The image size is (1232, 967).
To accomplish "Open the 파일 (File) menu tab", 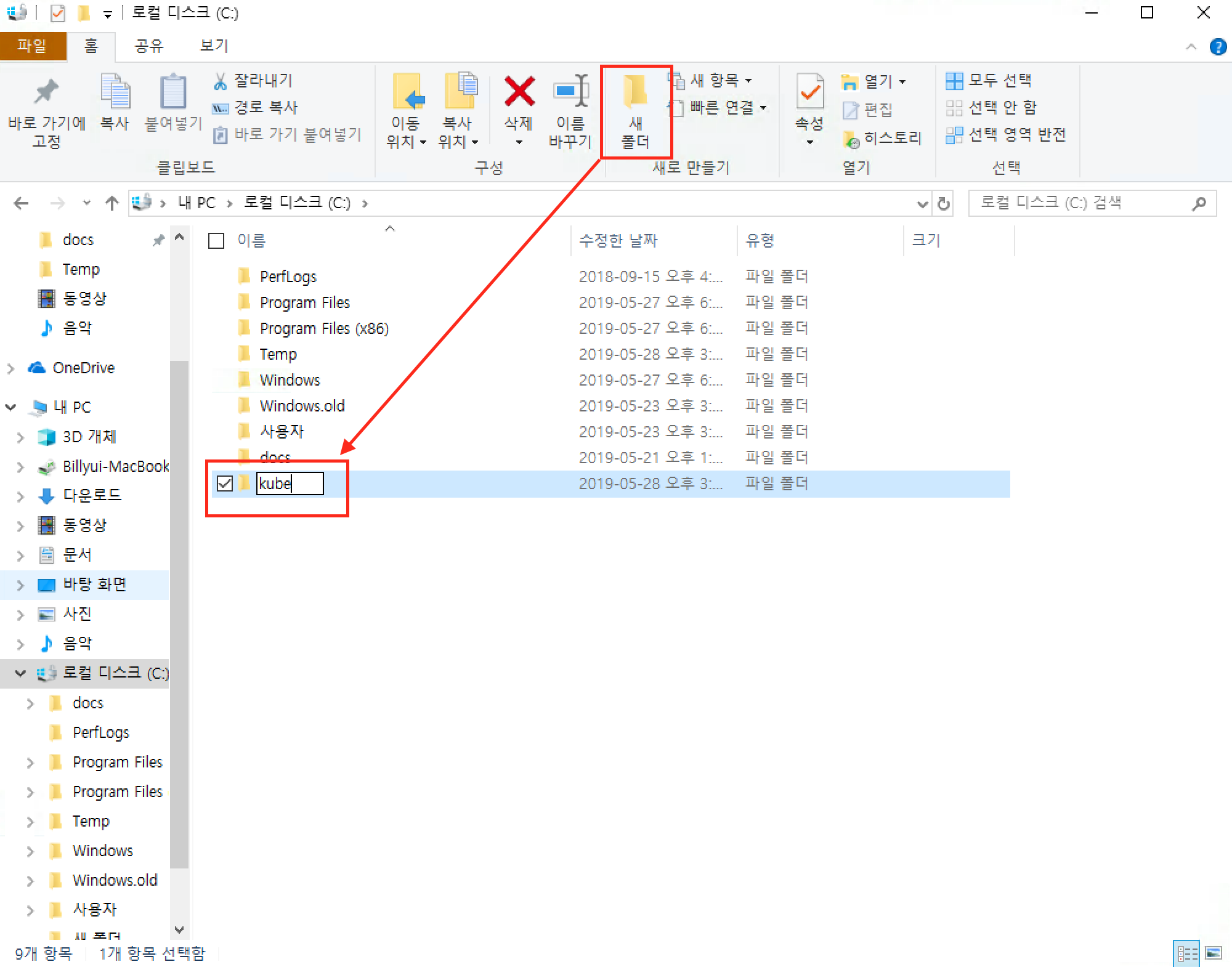I will tap(32, 46).
